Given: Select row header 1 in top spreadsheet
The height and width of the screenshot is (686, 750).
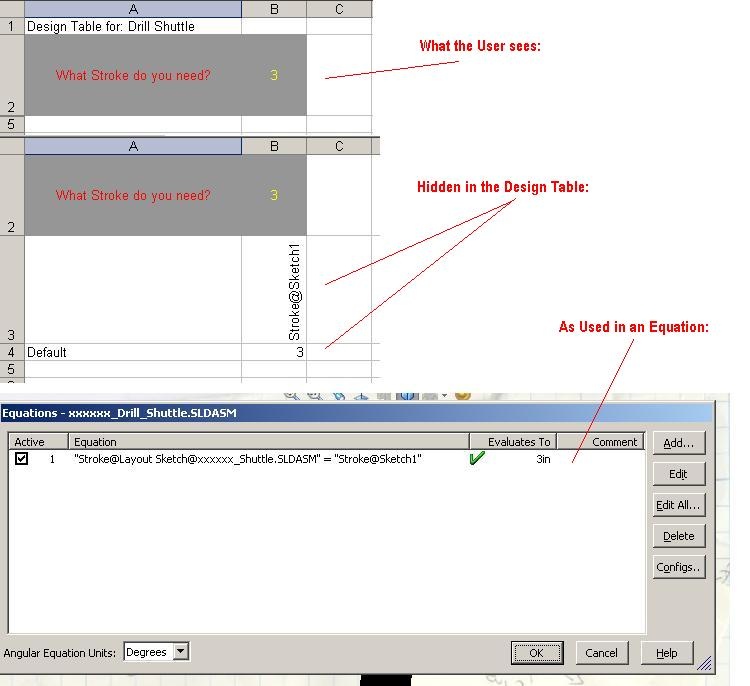Looking at the screenshot, I should click(x=12, y=26).
